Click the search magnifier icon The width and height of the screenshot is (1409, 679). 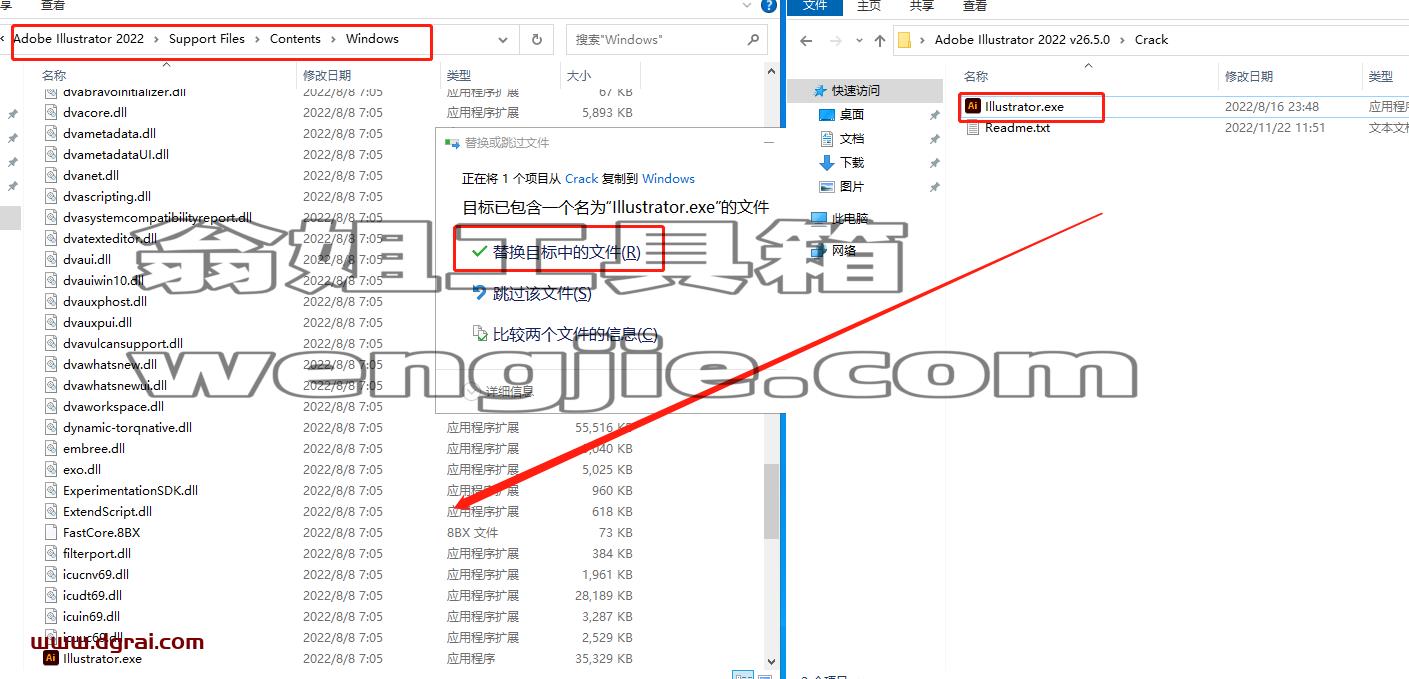point(753,40)
